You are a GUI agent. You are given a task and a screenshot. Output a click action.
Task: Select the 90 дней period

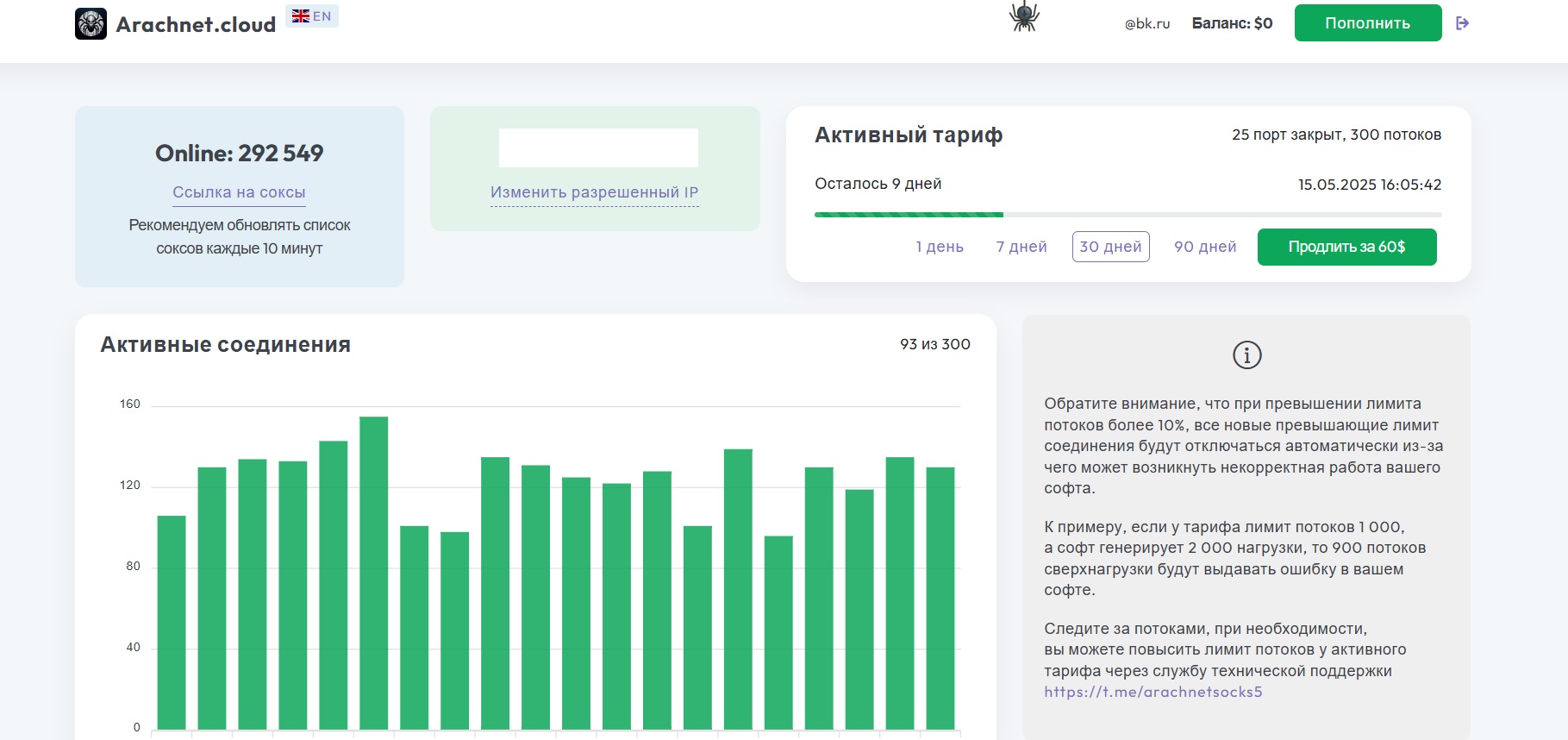point(1205,247)
